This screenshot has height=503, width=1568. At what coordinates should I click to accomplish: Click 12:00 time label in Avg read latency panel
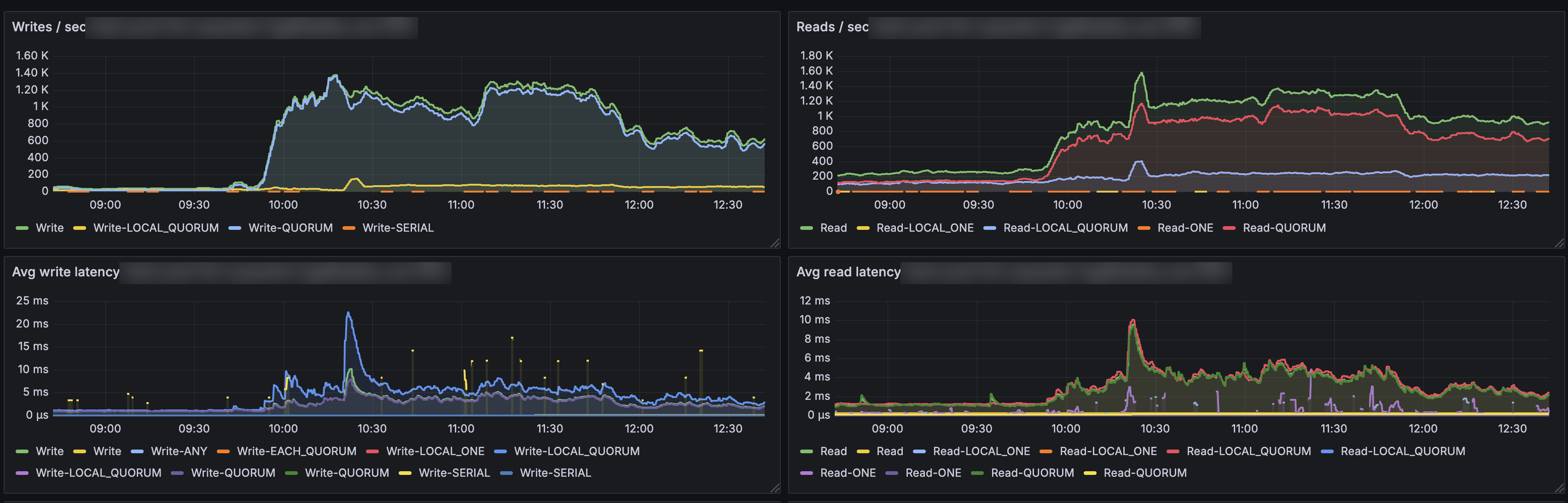(x=1423, y=428)
